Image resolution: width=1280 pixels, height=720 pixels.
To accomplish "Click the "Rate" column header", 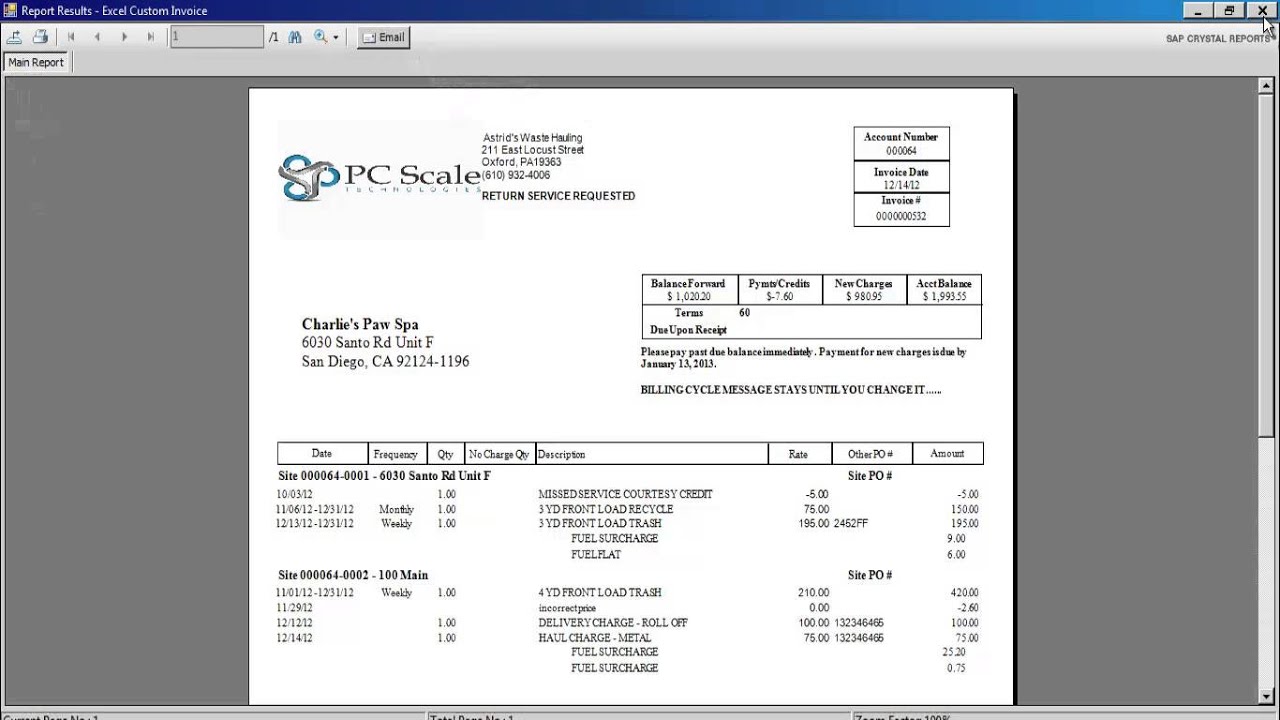I will tap(798, 454).
